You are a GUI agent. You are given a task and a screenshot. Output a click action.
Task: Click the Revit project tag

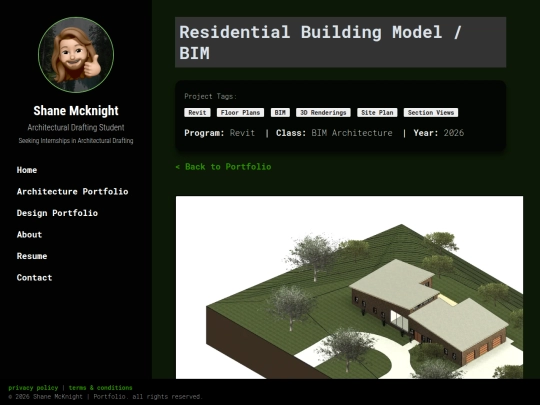click(x=197, y=113)
